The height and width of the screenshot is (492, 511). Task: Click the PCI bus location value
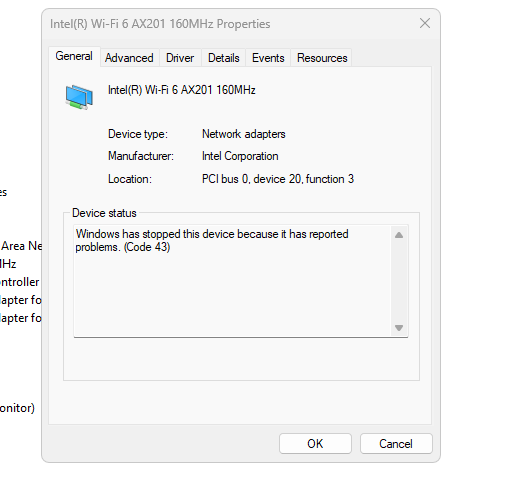click(x=278, y=179)
